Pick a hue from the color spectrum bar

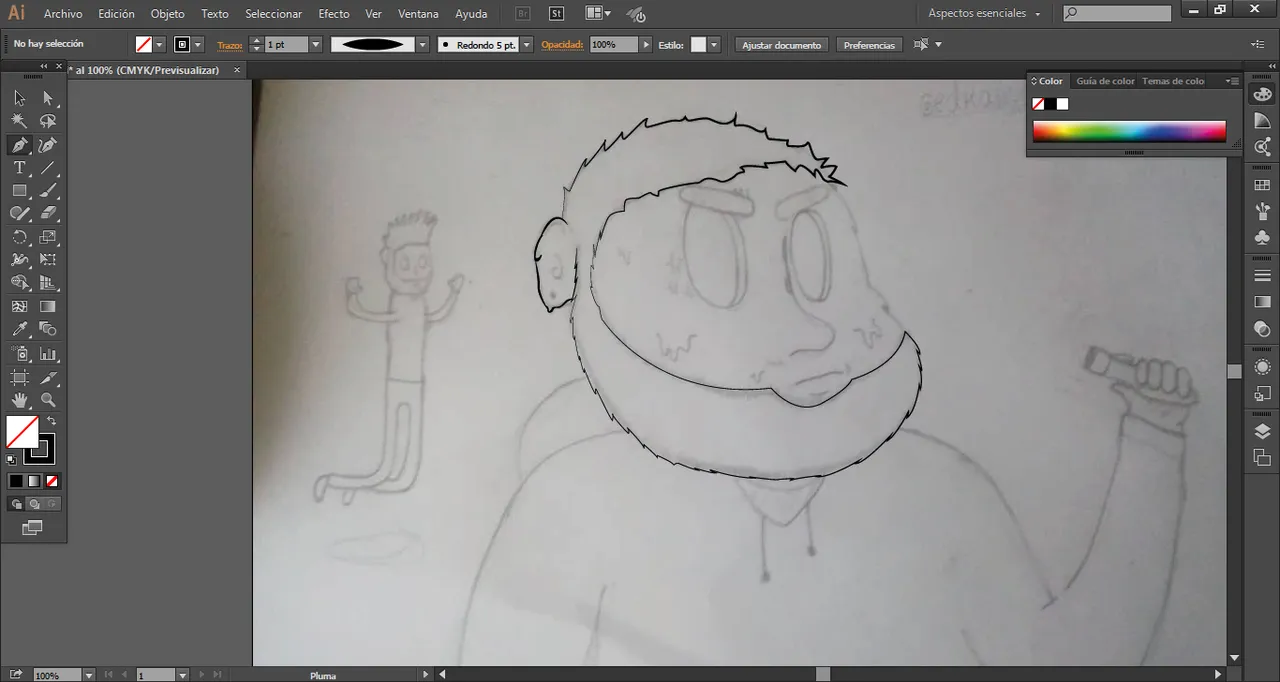coord(1128,130)
